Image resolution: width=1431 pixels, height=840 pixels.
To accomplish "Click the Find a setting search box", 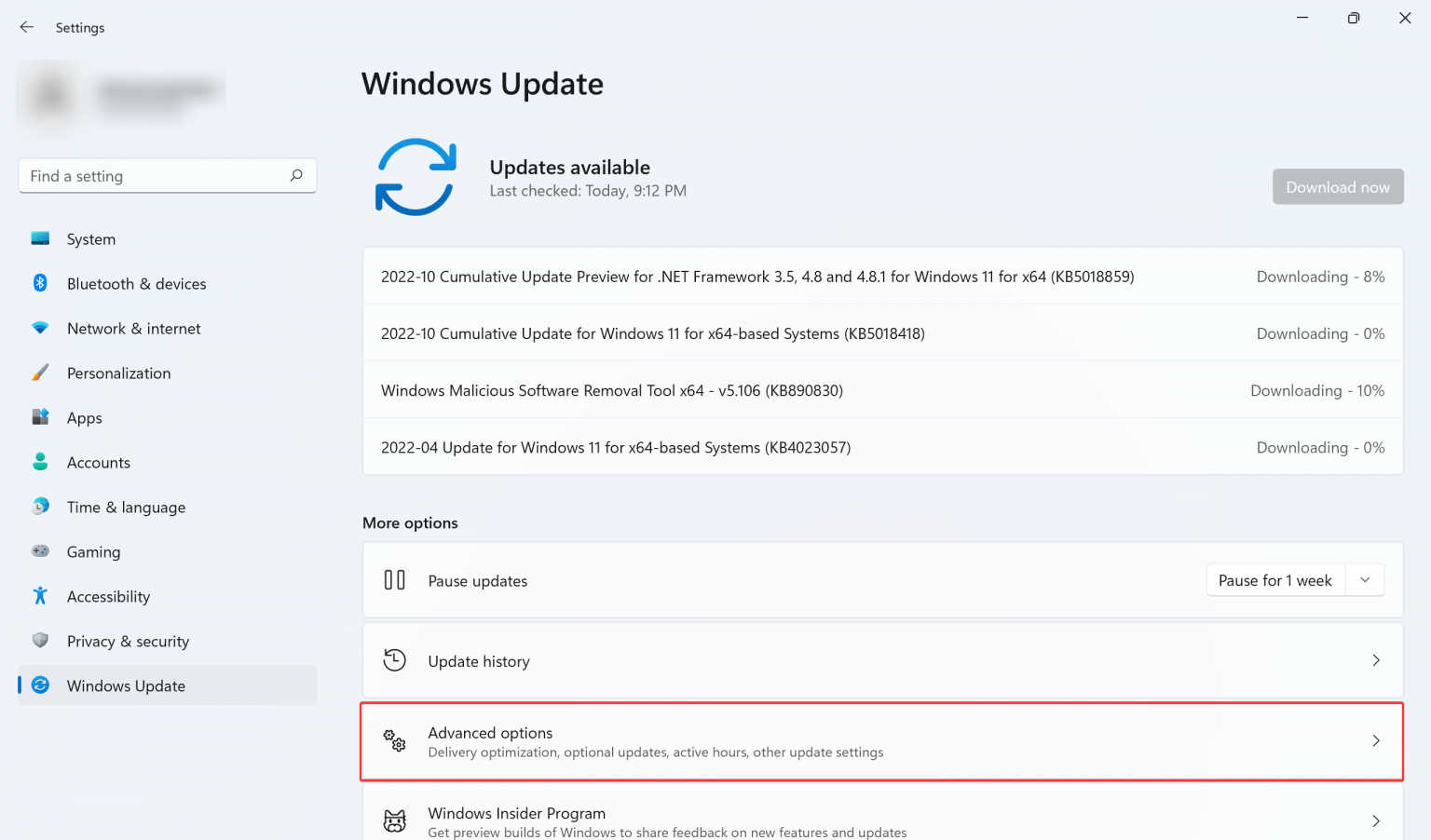I will [x=168, y=176].
